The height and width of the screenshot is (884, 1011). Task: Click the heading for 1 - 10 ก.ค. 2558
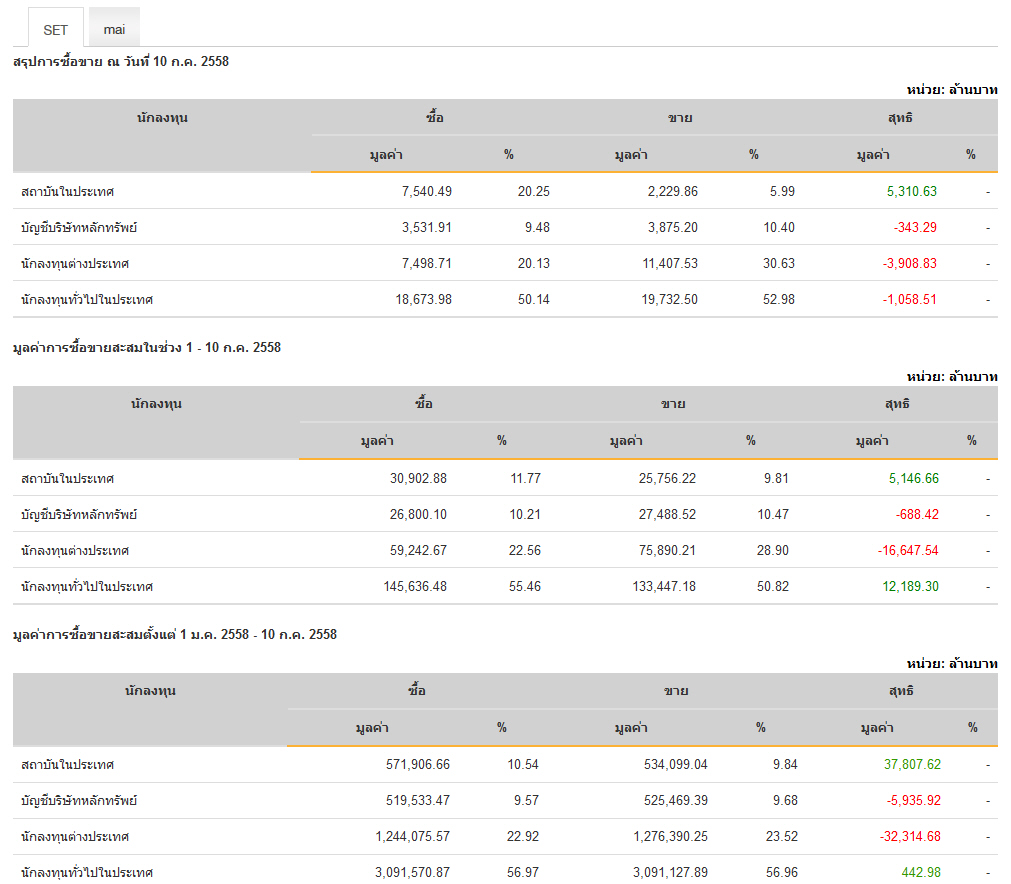click(147, 348)
